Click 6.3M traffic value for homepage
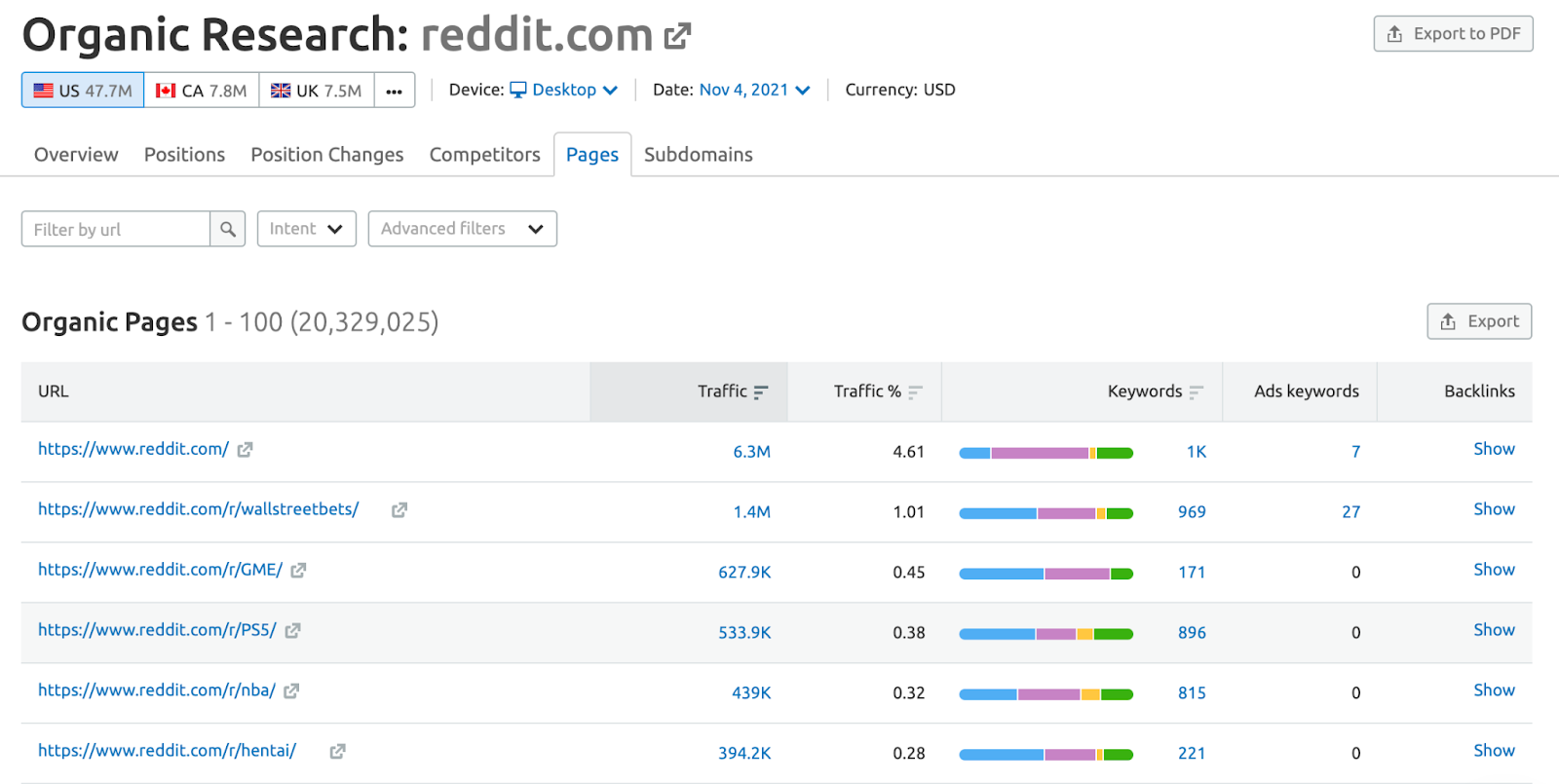1559x784 pixels. coord(752,452)
